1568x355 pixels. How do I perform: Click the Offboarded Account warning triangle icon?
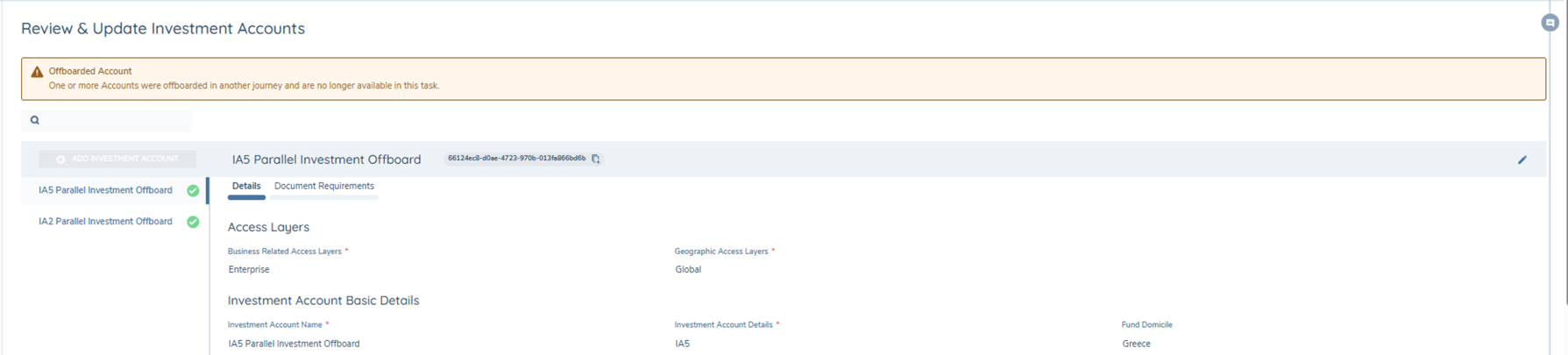37,72
